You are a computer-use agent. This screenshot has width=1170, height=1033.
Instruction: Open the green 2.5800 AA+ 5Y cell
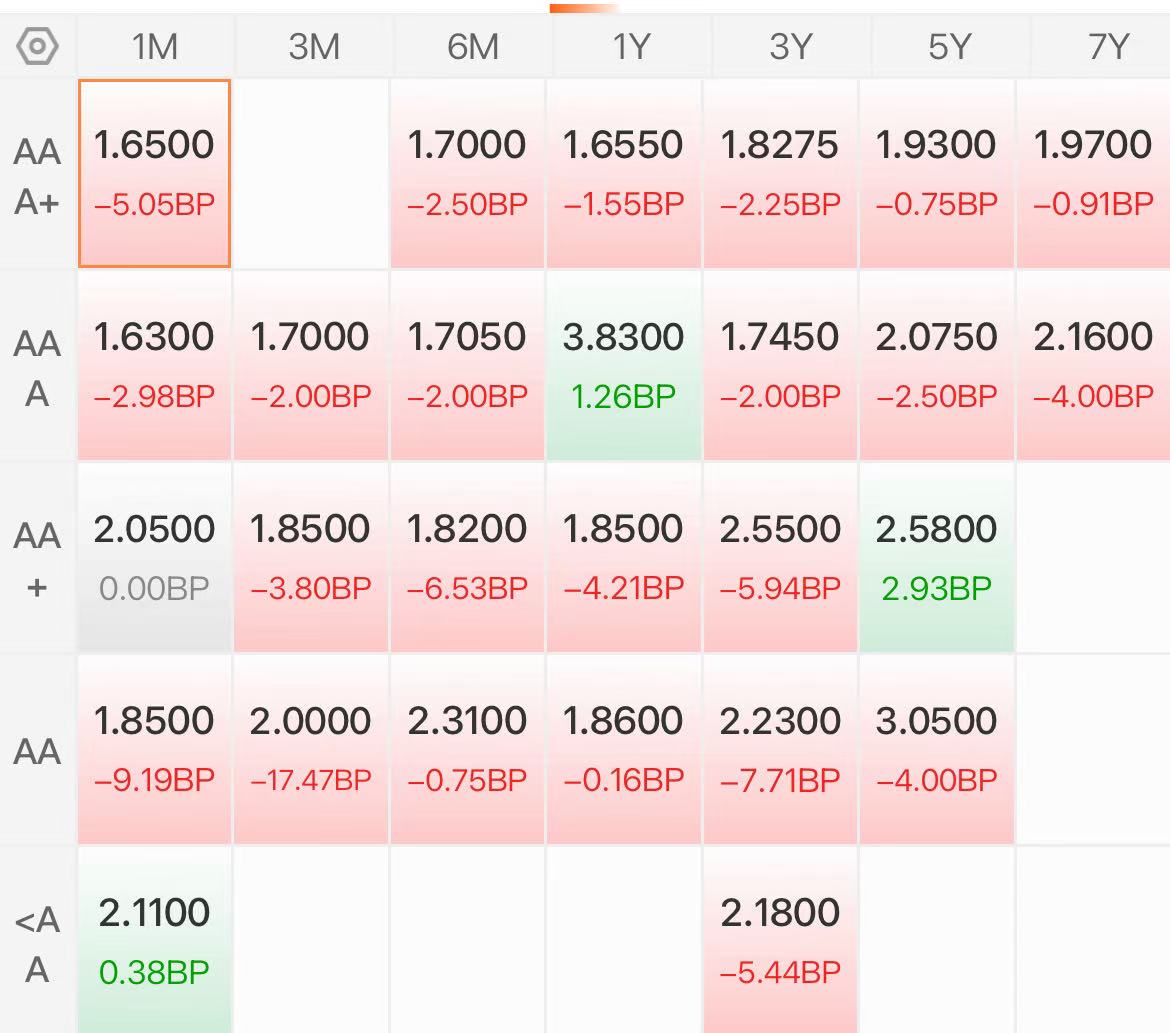tap(936, 558)
